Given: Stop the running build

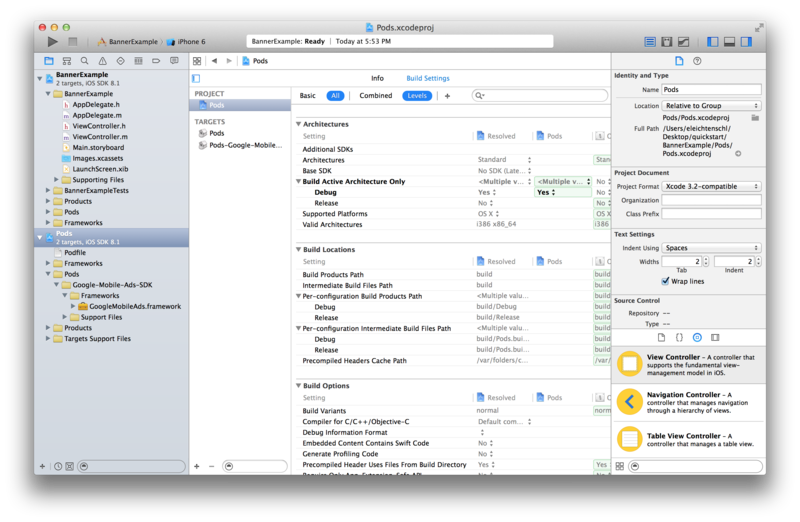Looking at the screenshot, I should coord(73,41).
